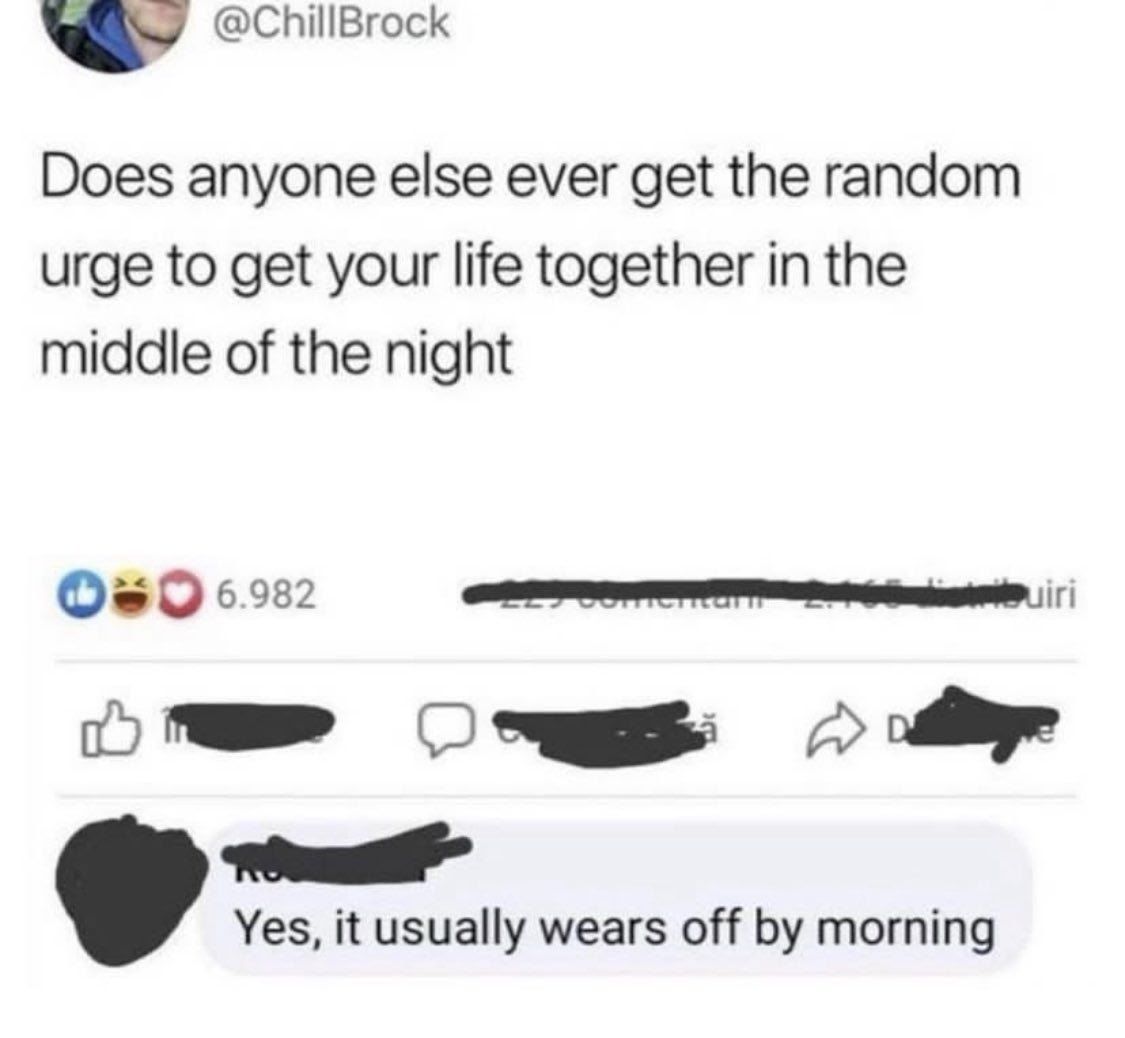The width and height of the screenshot is (1125, 1038).
Task: Tap the speech bubble Comment icon
Action: click(x=446, y=730)
